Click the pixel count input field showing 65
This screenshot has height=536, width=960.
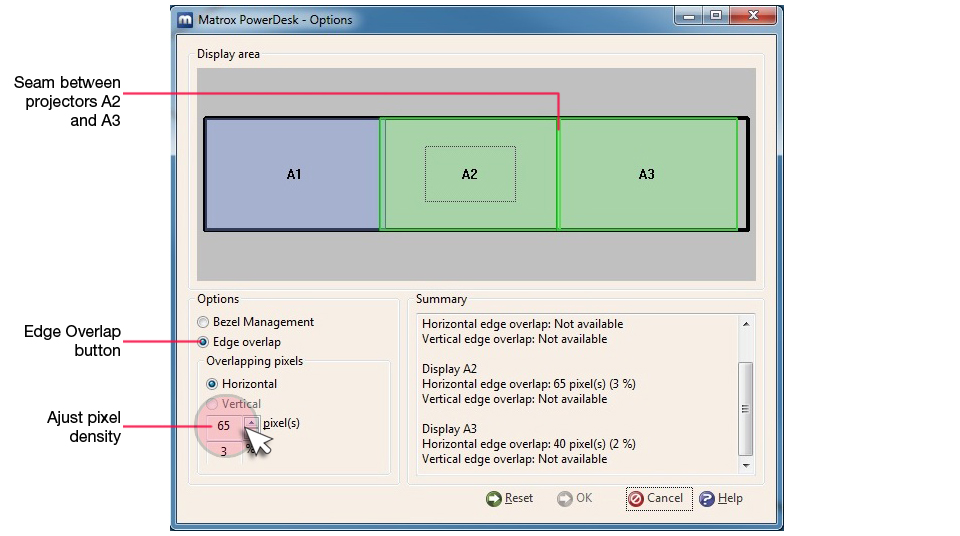pos(224,426)
